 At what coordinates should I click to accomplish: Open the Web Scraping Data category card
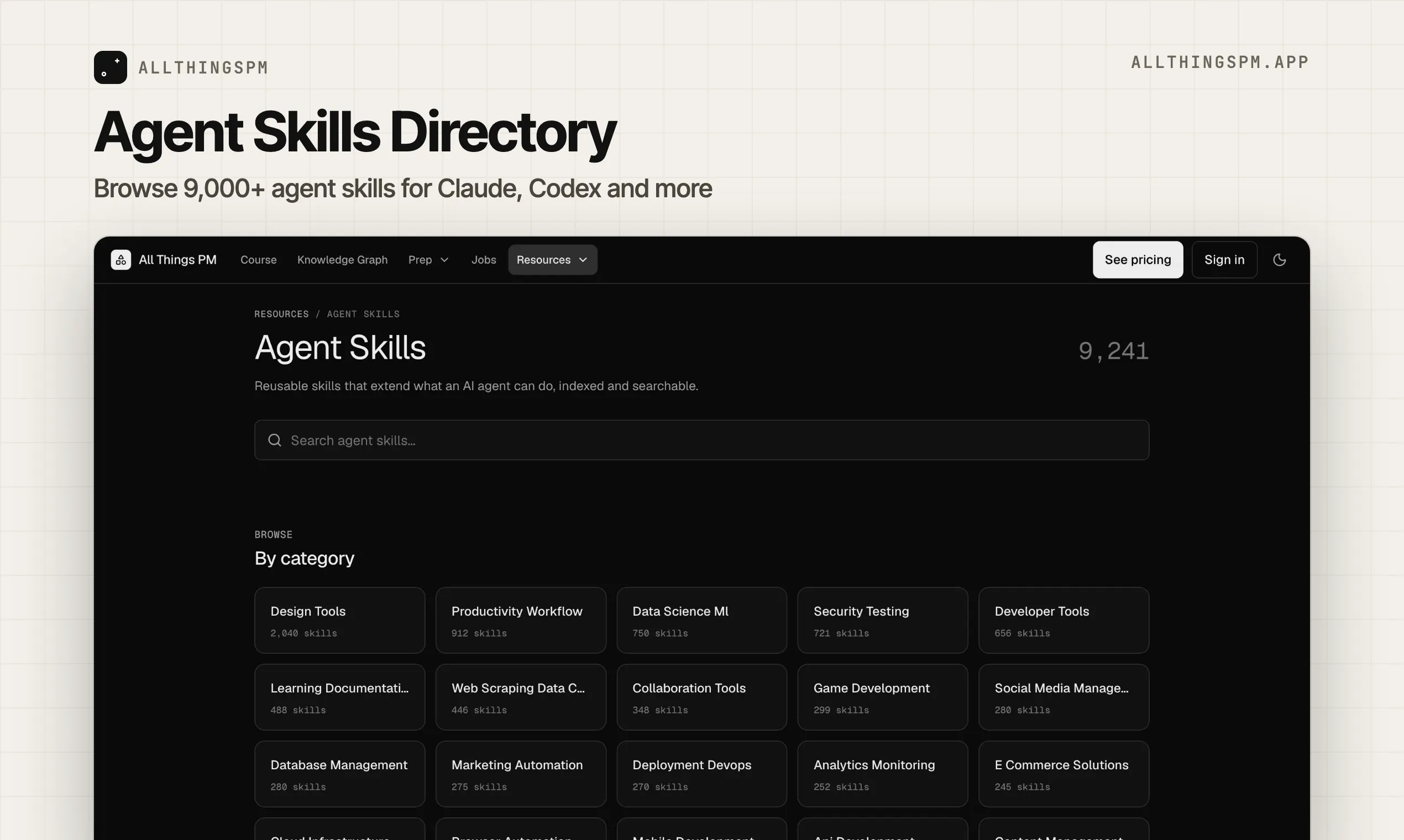521,697
